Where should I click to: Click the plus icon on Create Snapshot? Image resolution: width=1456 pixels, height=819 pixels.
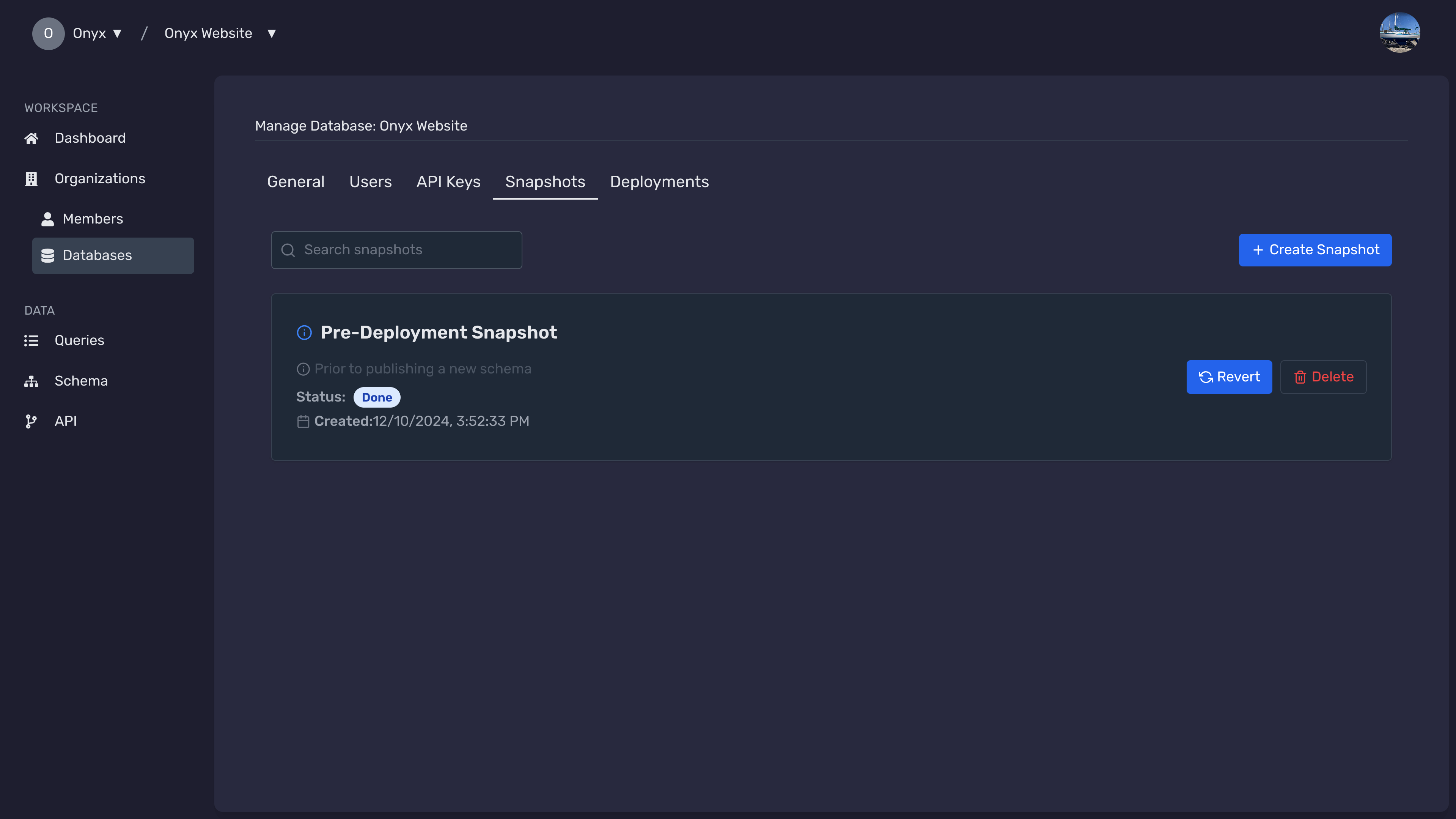(x=1258, y=250)
